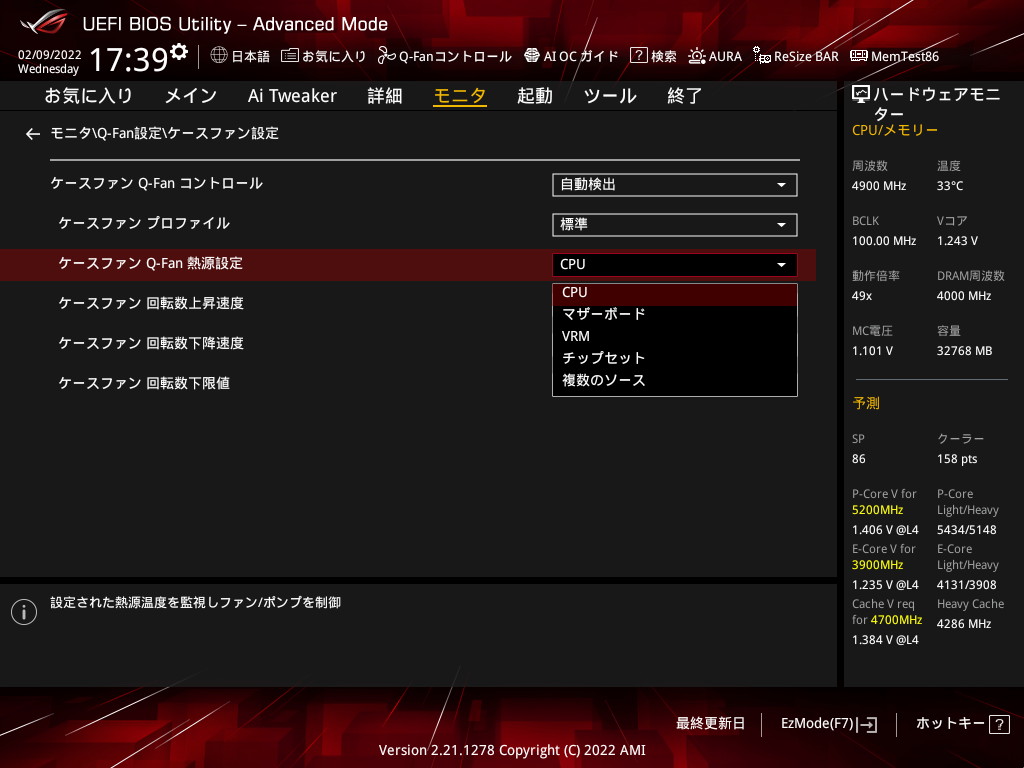Click the globe language icon
The height and width of the screenshot is (768, 1024).
pyautogui.click(x=219, y=56)
